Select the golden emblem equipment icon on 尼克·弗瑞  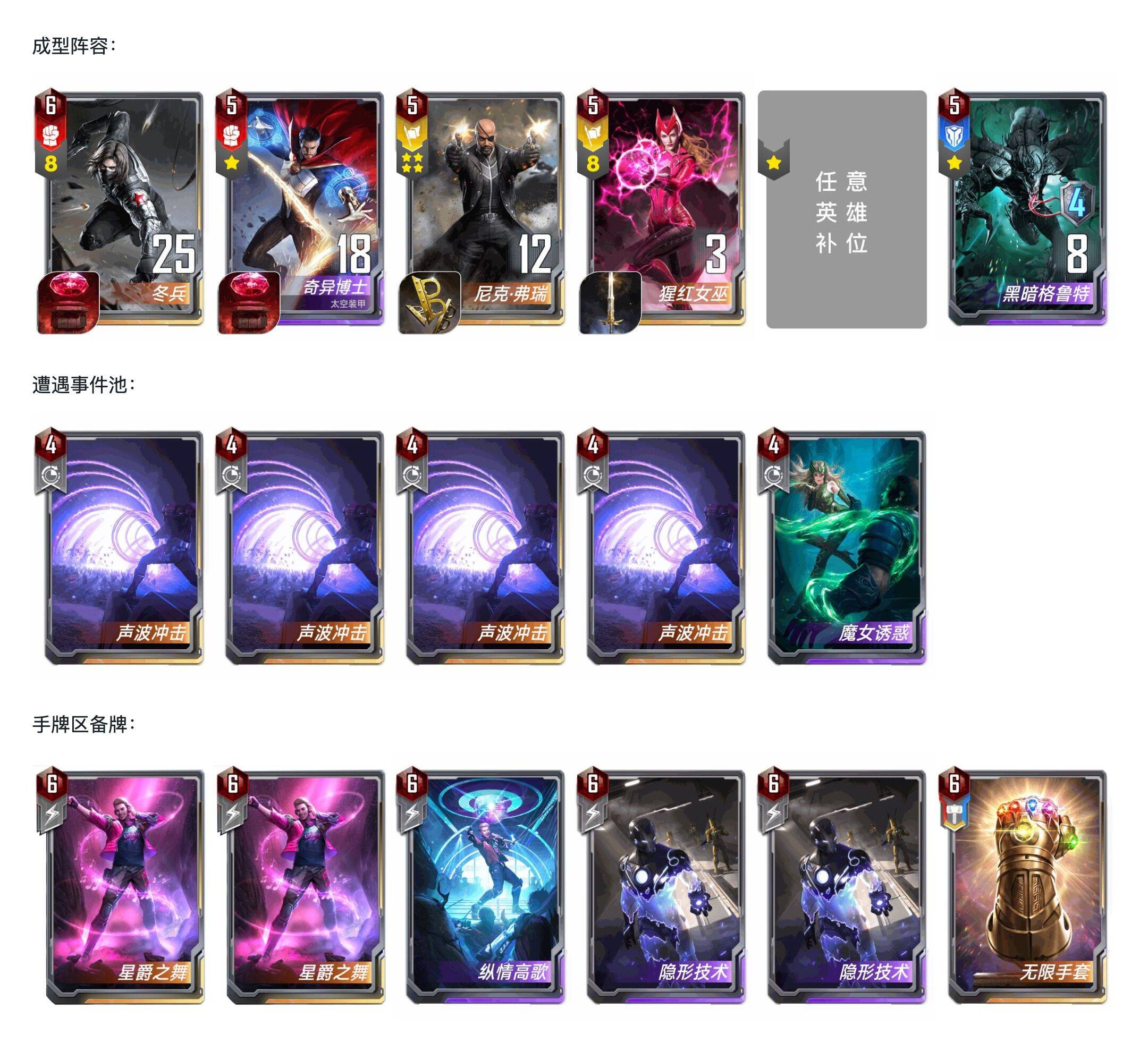(429, 303)
